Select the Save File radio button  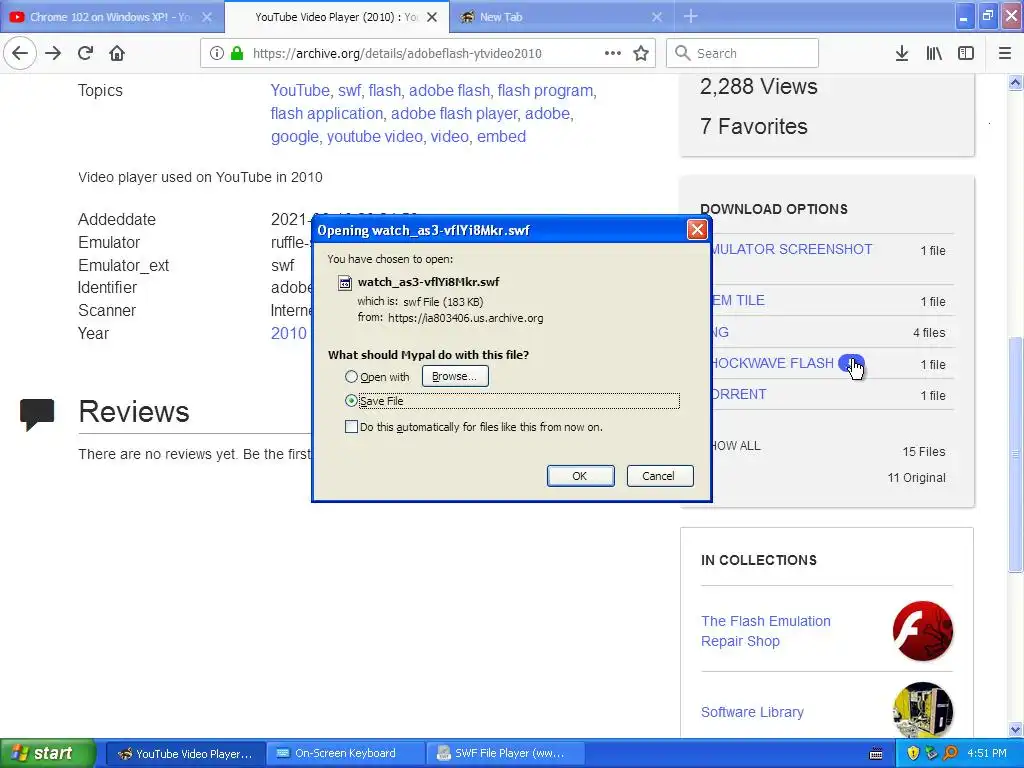351,401
